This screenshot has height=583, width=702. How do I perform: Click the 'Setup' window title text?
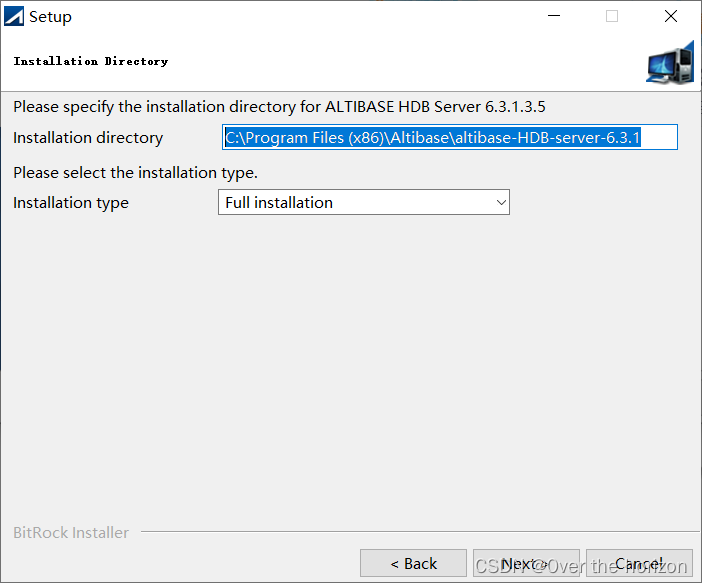(50, 17)
